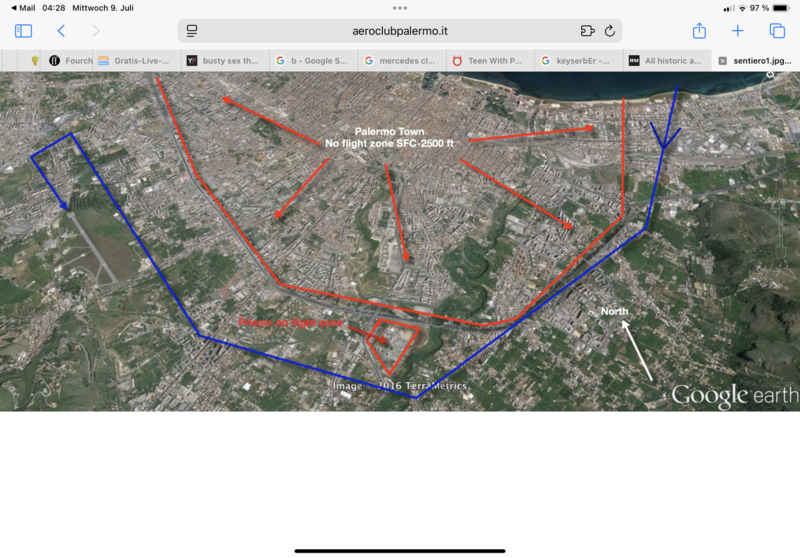Show the tab overview grid
This screenshot has height=558, width=800.
click(777, 31)
